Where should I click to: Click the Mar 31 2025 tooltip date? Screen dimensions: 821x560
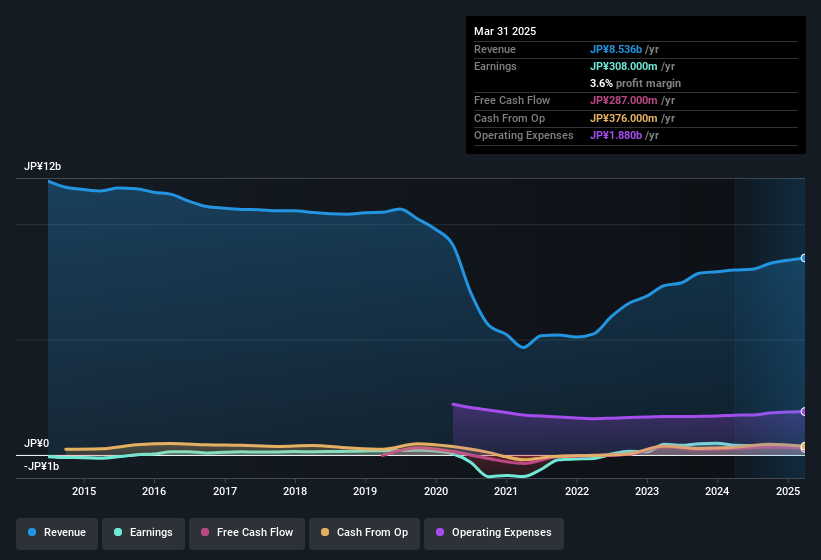click(x=505, y=31)
